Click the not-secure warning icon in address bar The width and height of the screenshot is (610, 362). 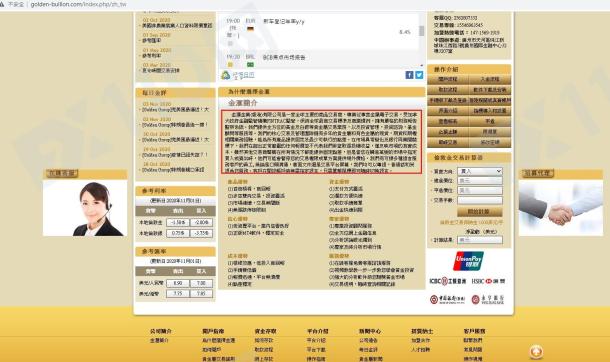coord(2,4)
